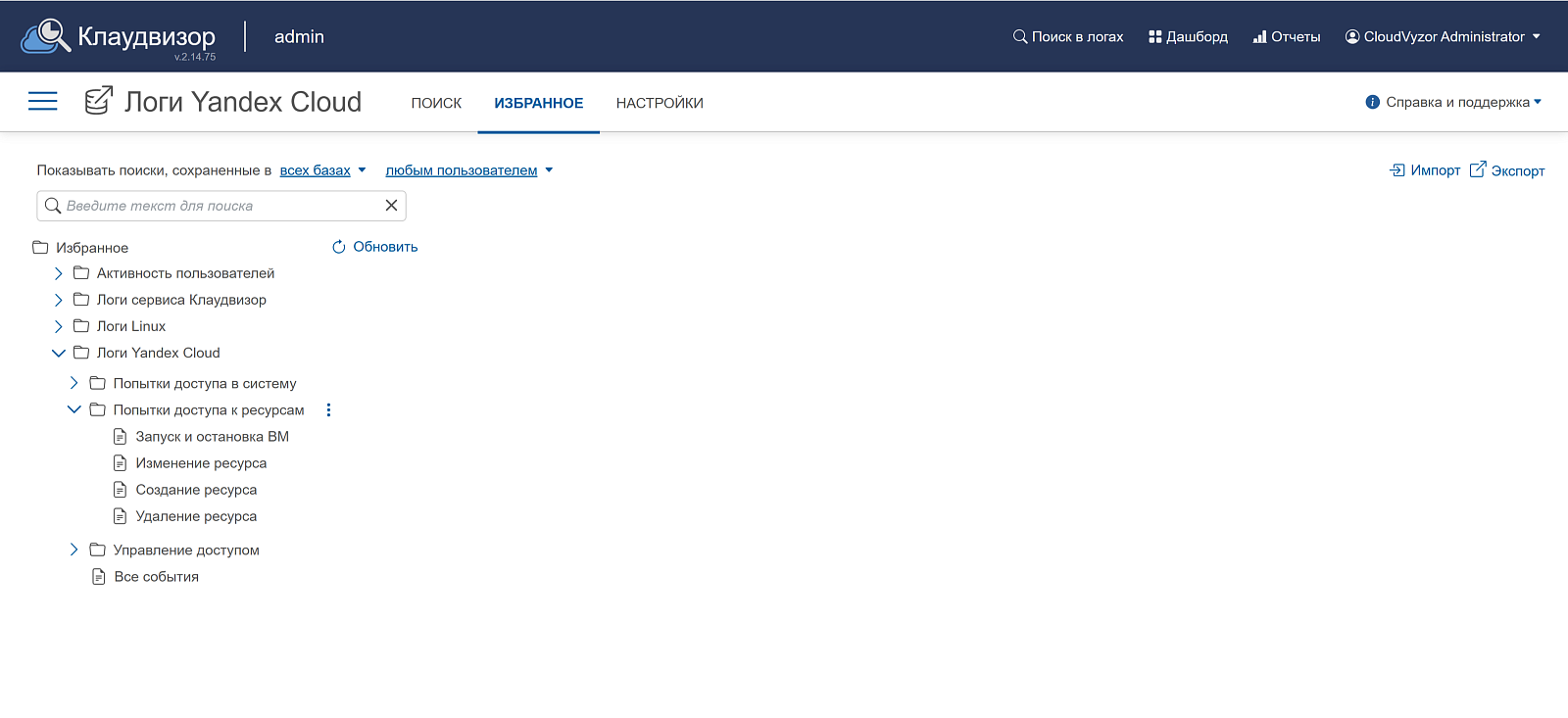Go to Поиск в логах
This screenshot has height=718, width=1568.
[1068, 36]
